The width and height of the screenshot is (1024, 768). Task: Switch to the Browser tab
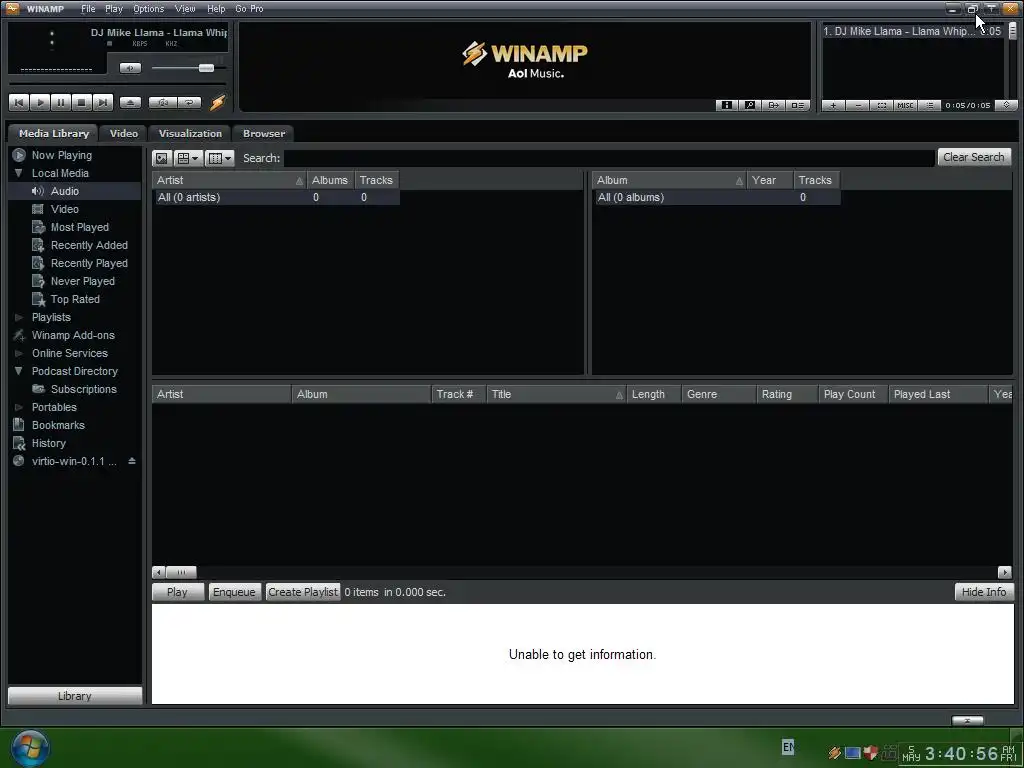264,133
